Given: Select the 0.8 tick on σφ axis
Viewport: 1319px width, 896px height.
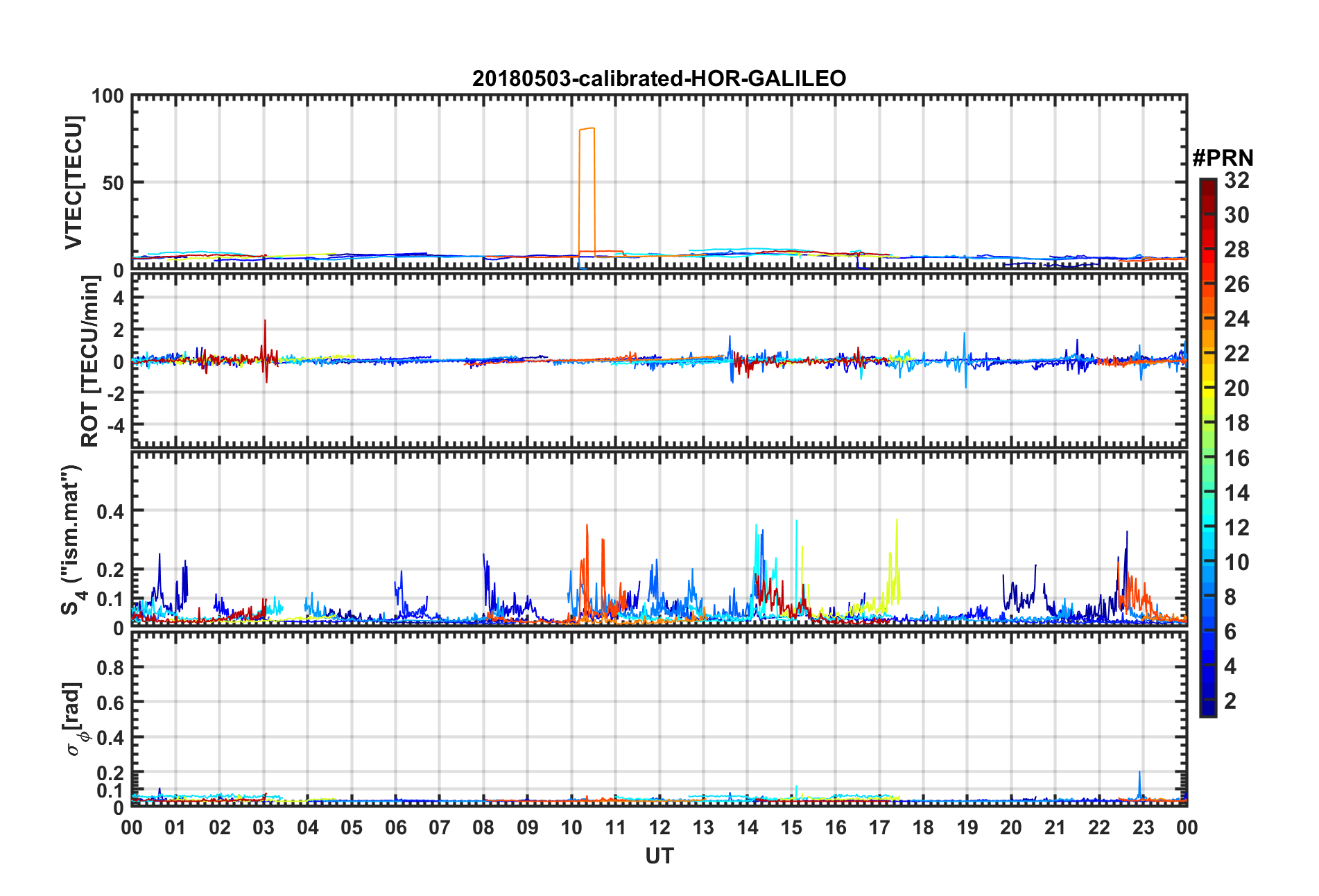Looking at the screenshot, I should coord(110,668).
